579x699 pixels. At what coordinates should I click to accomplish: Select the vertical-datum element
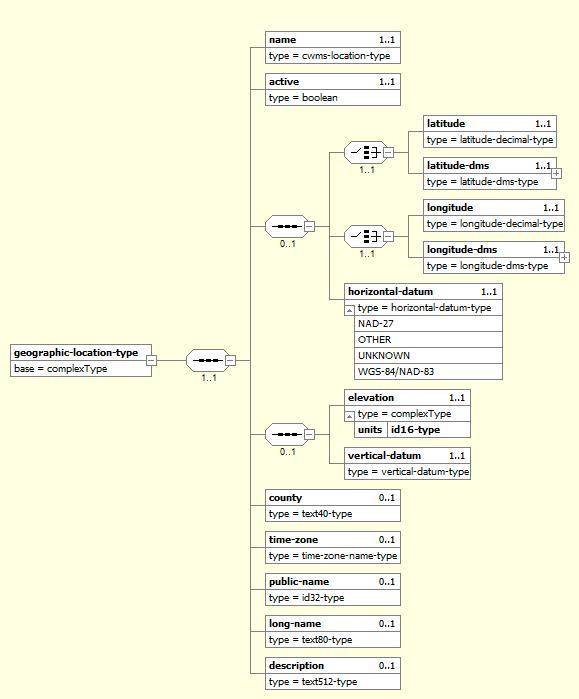pyautogui.click(x=407, y=464)
